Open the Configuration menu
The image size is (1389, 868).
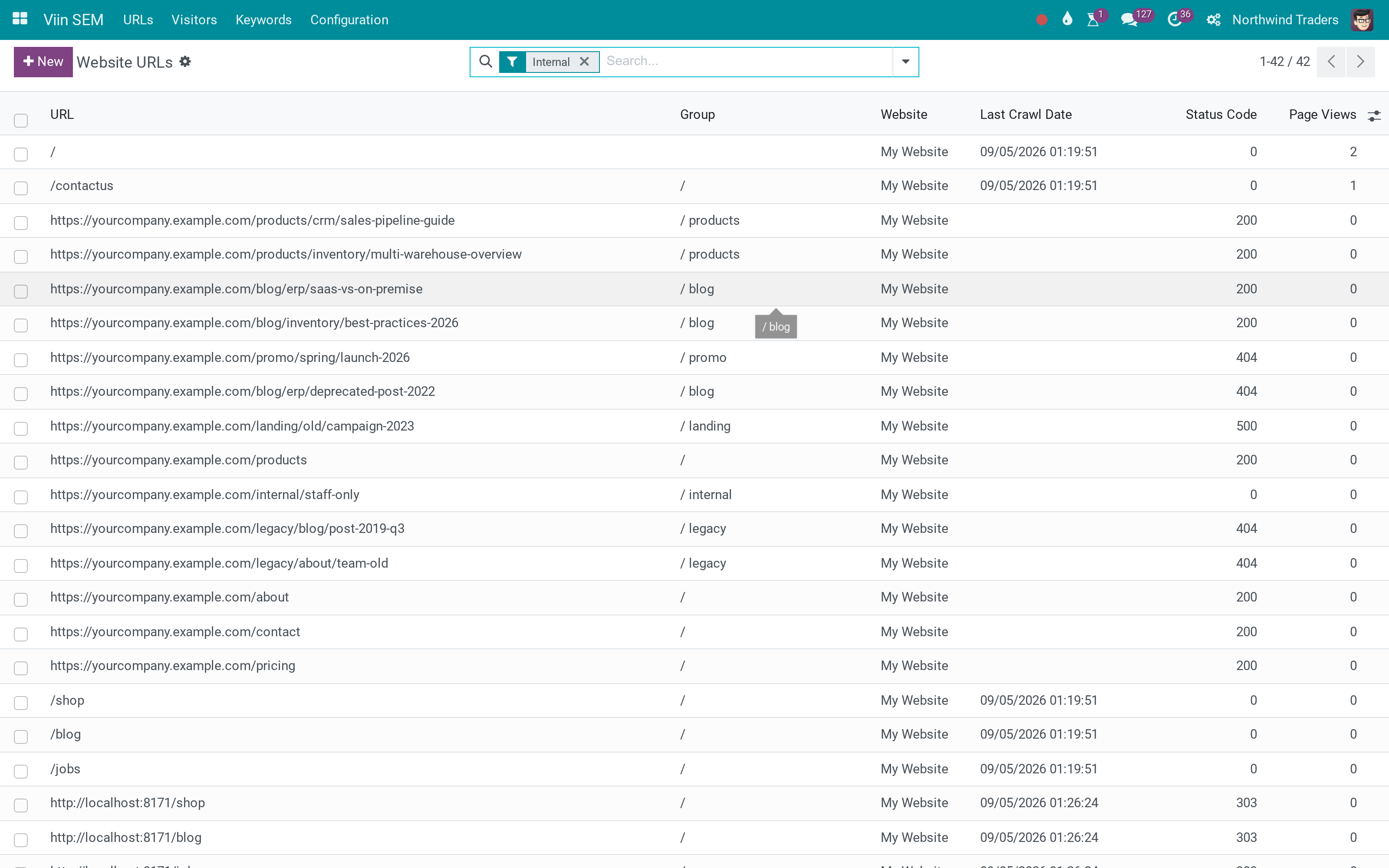pos(349,20)
